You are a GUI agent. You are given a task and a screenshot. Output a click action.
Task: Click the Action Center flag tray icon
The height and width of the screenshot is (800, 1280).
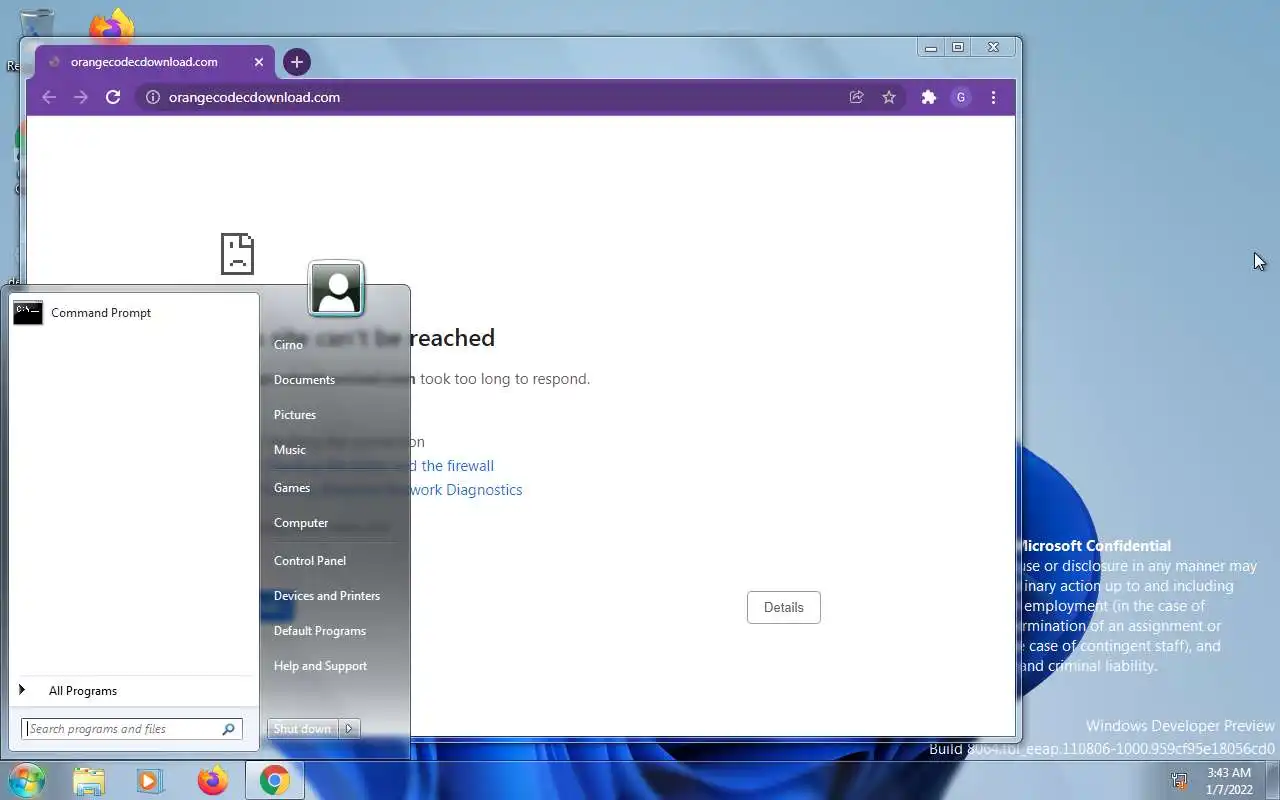1180,780
